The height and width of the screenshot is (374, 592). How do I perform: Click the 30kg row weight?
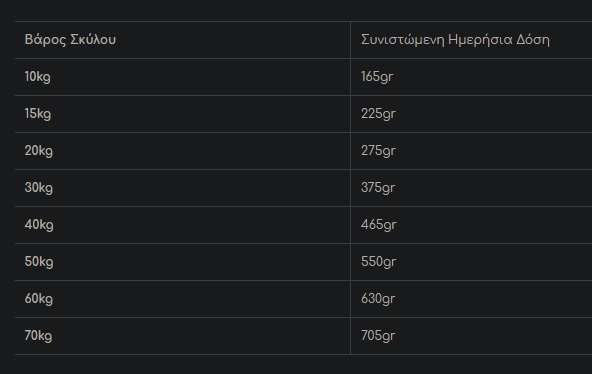click(39, 188)
